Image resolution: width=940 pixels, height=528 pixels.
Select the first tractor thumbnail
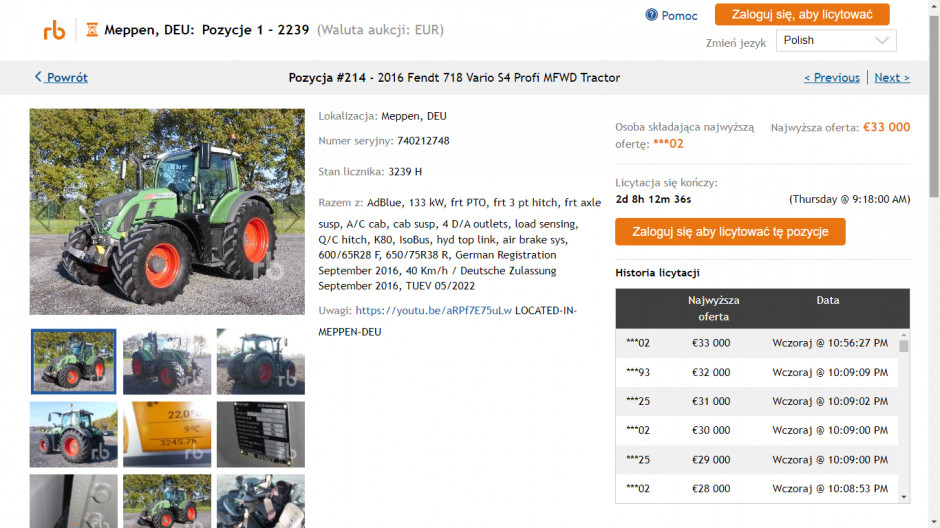(x=74, y=362)
